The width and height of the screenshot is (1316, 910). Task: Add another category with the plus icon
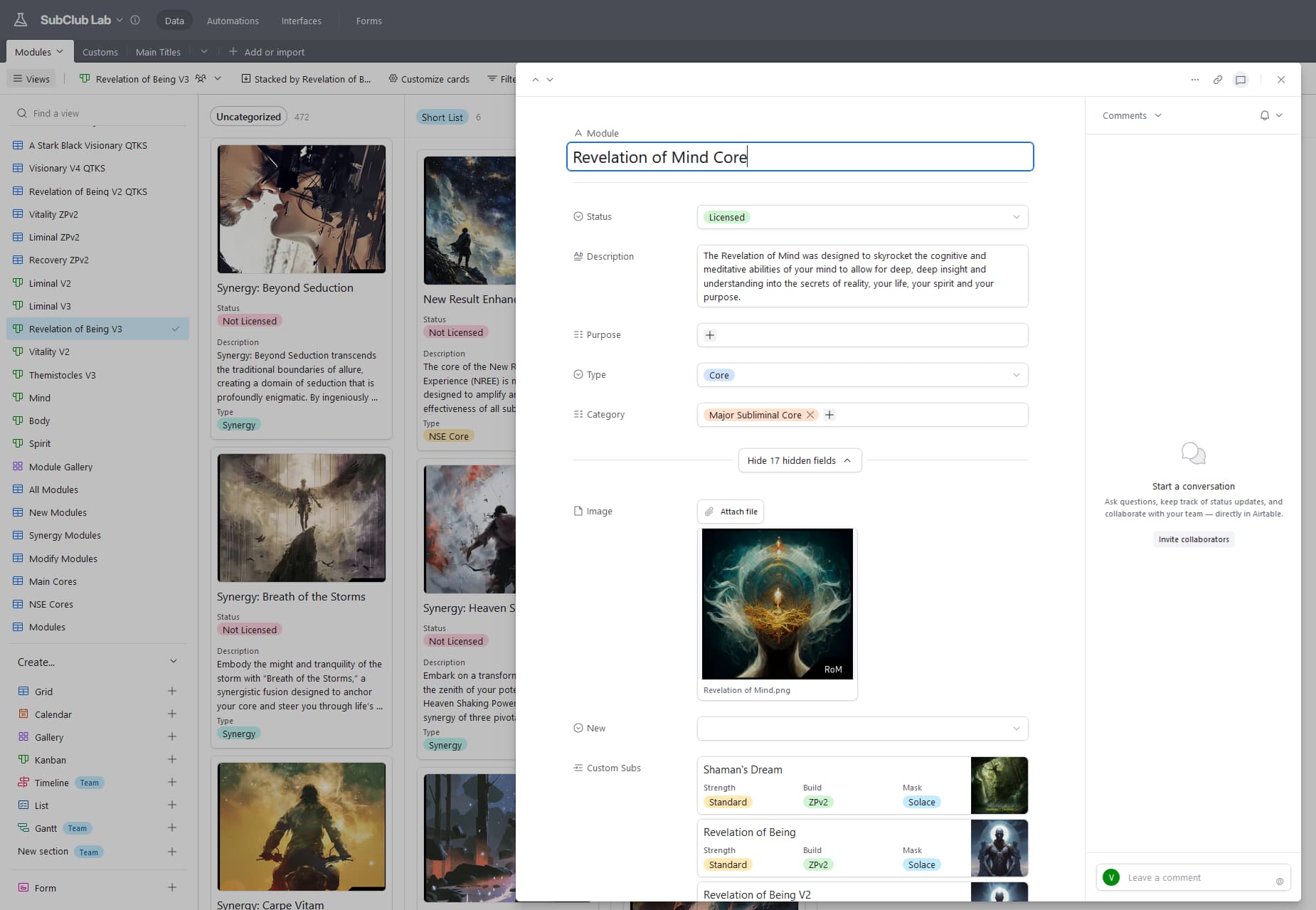[x=829, y=415]
